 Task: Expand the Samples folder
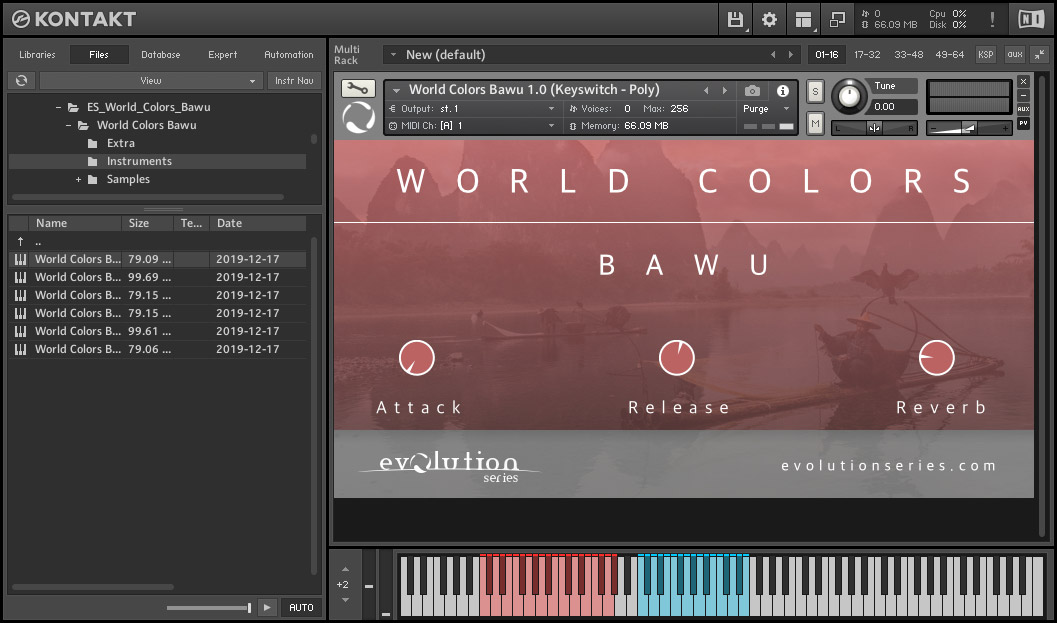point(78,180)
